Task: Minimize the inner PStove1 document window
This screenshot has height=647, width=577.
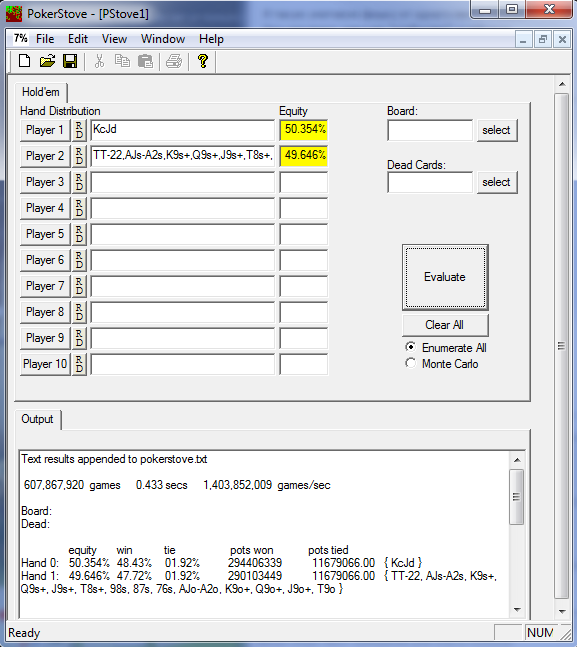Action: pos(523,40)
